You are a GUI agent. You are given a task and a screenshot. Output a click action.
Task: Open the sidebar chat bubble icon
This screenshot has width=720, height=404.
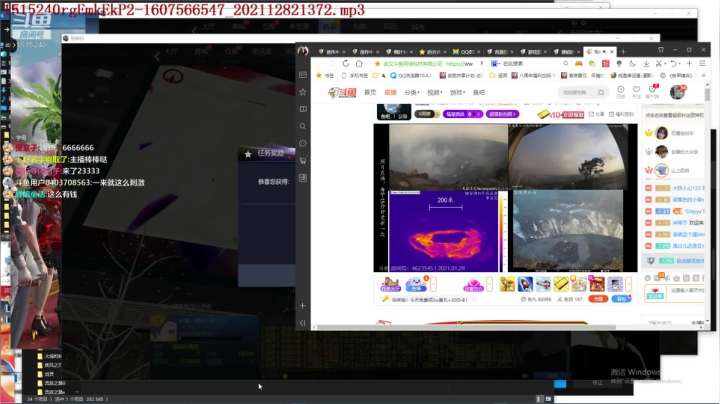click(x=303, y=143)
